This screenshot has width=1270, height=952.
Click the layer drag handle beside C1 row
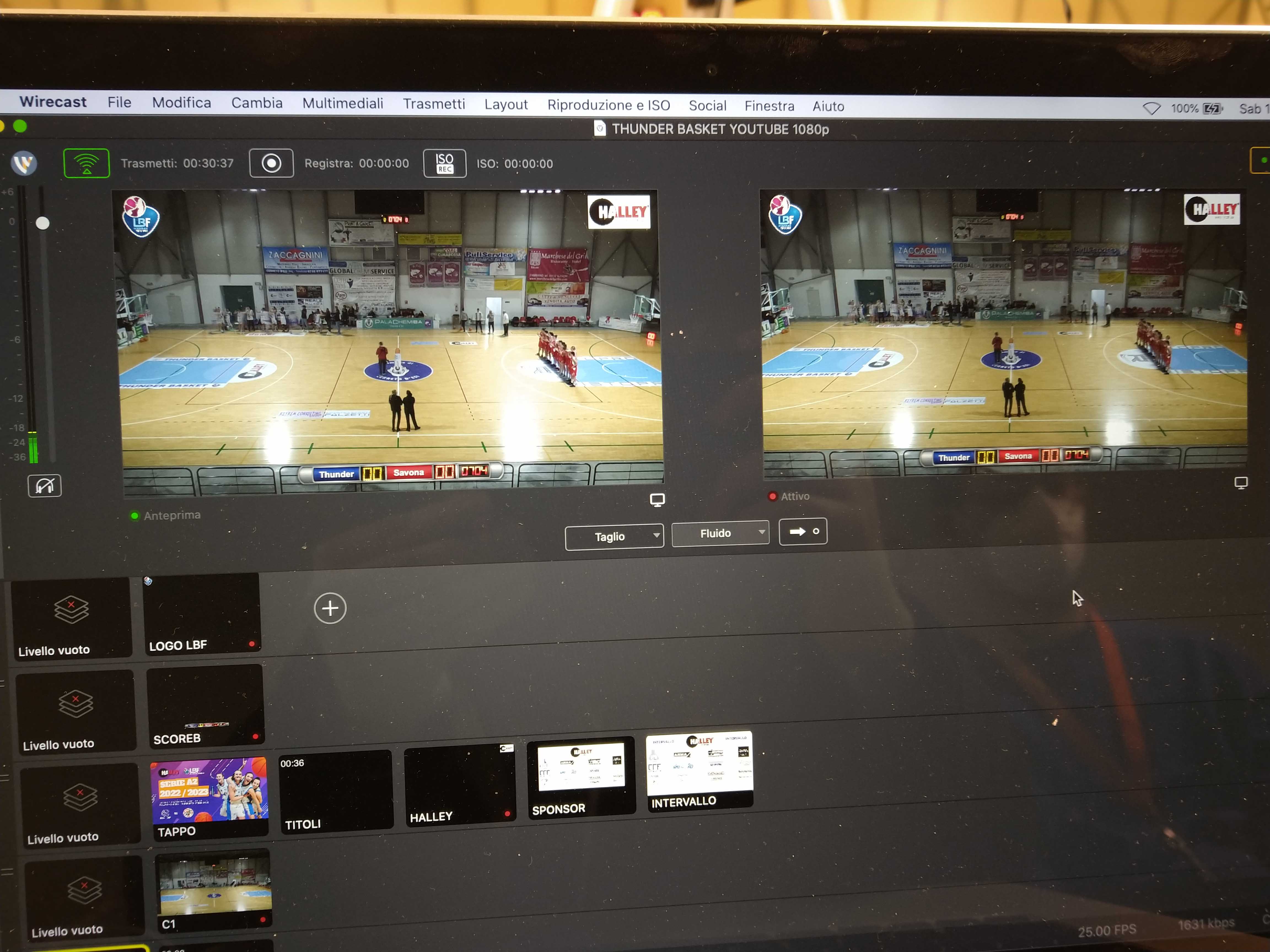click(x=7, y=872)
